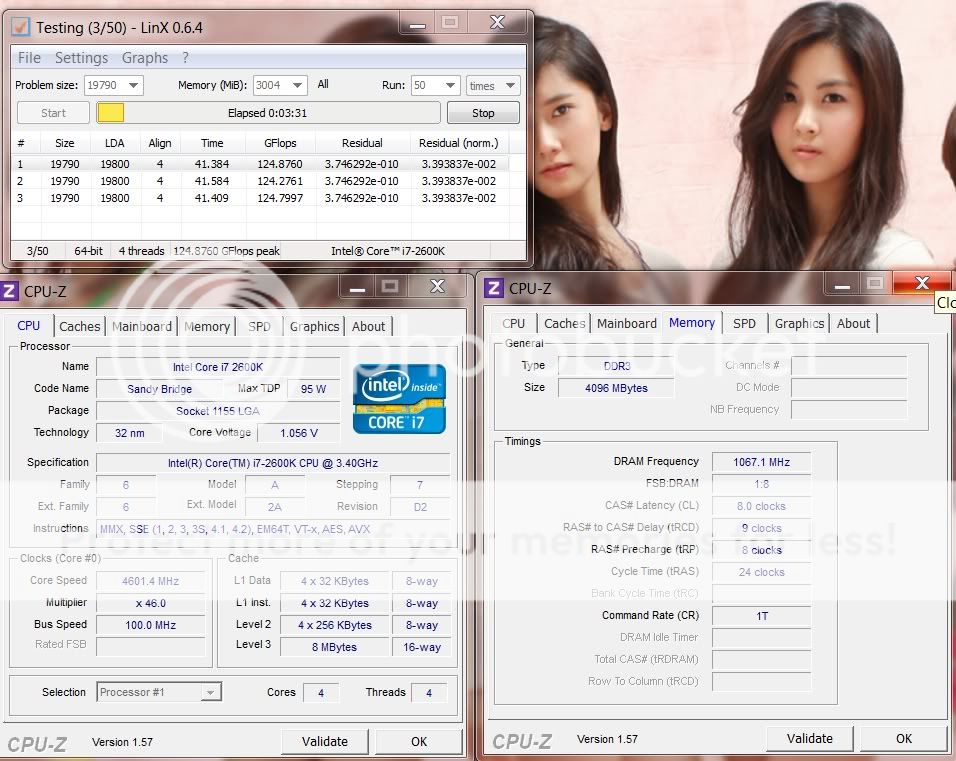Open the Graphs menu in LinX
956x761 pixels.
pyautogui.click(x=145, y=58)
